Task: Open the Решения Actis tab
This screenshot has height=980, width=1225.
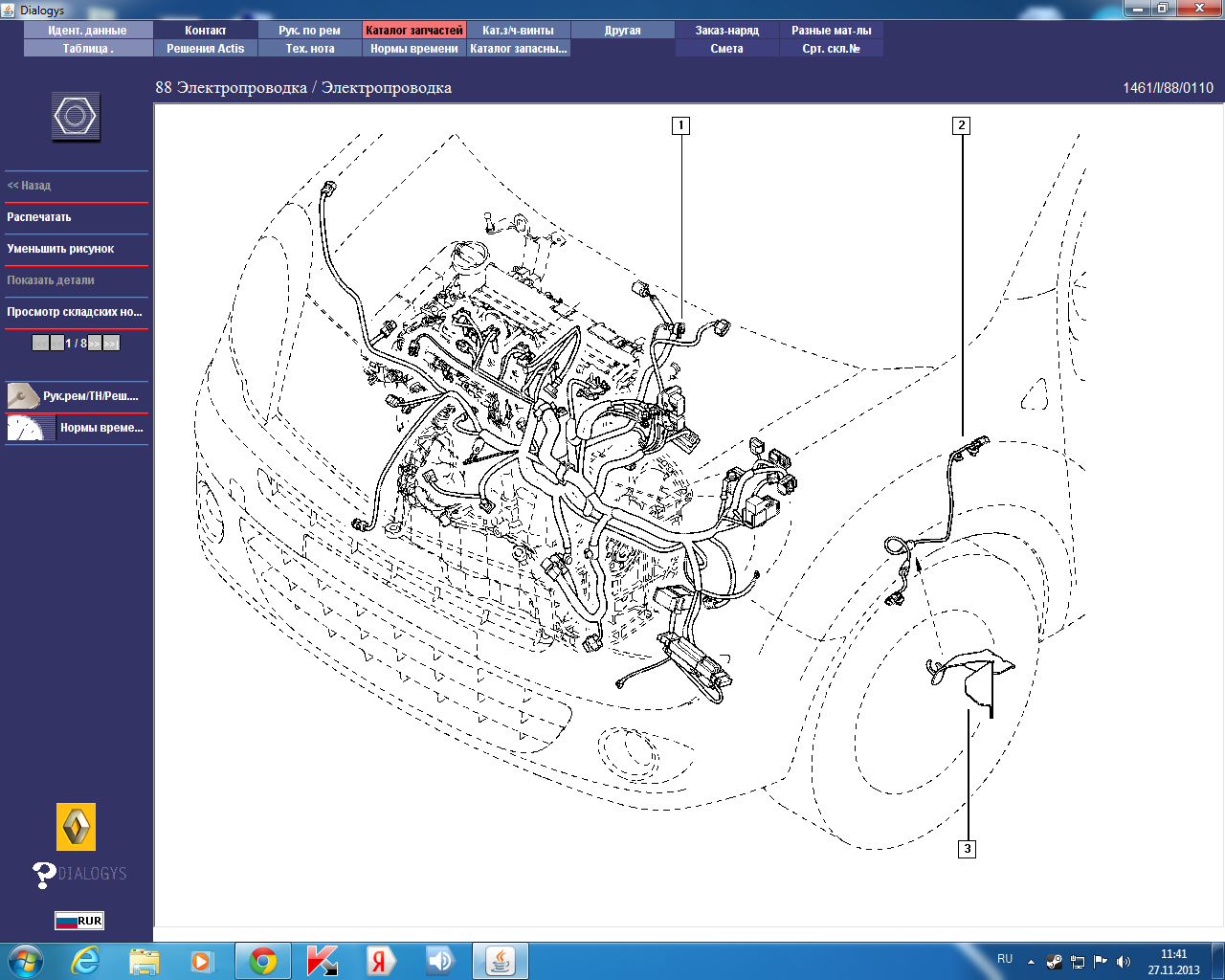Action: pyautogui.click(x=206, y=49)
